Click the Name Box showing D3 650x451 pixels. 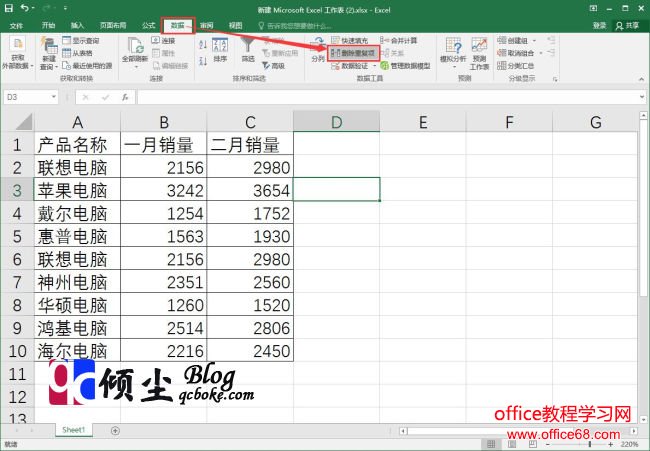[x=27, y=97]
